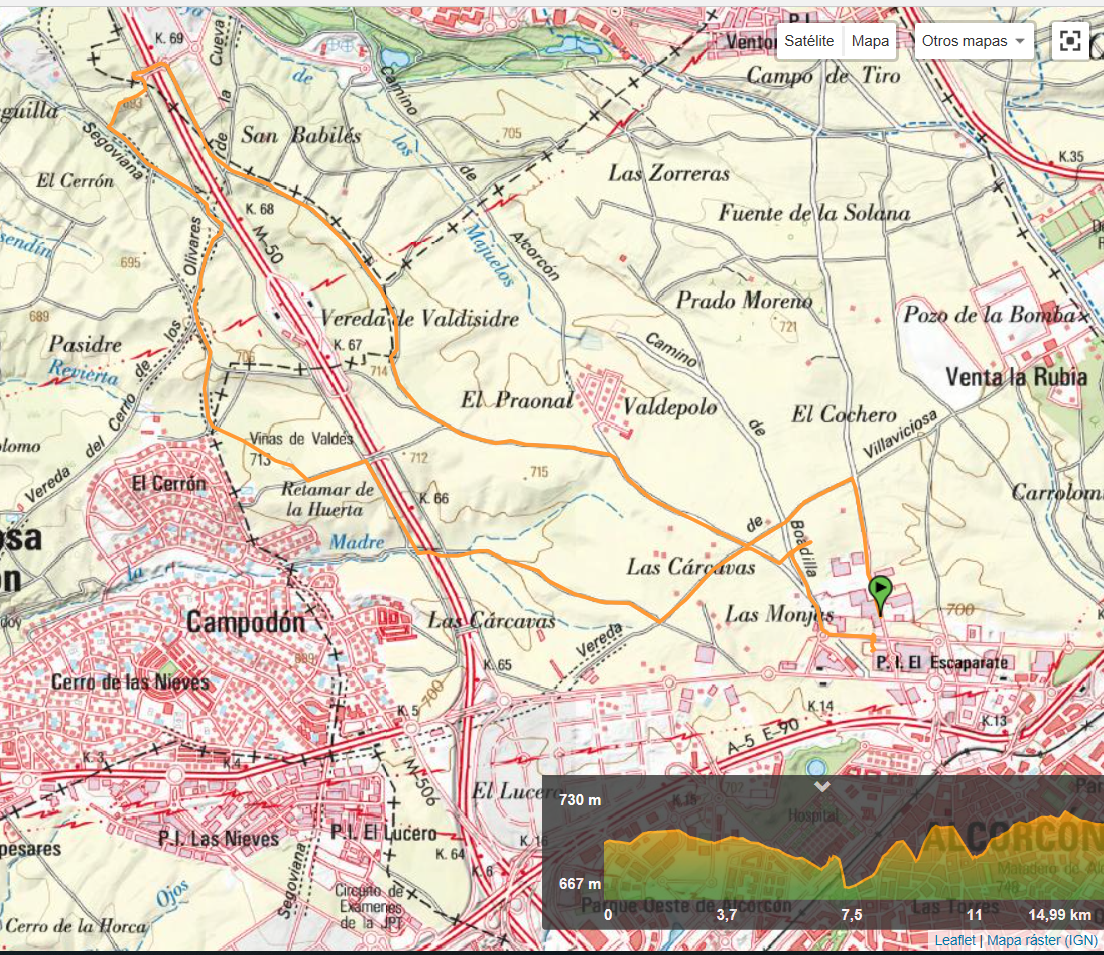Click the P.I. El Escaparate label
The width and height of the screenshot is (1104, 955).
point(942,662)
